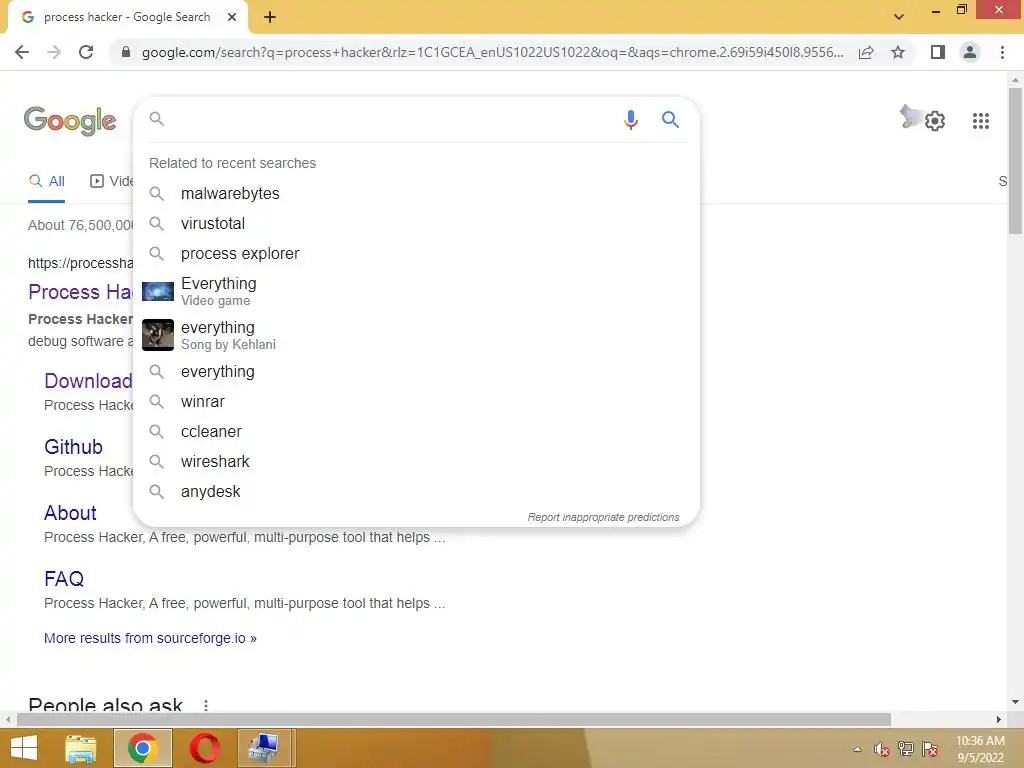Click Kehlani song thumbnail
Viewport: 1024px width, 768px height.
coord(158,335)
